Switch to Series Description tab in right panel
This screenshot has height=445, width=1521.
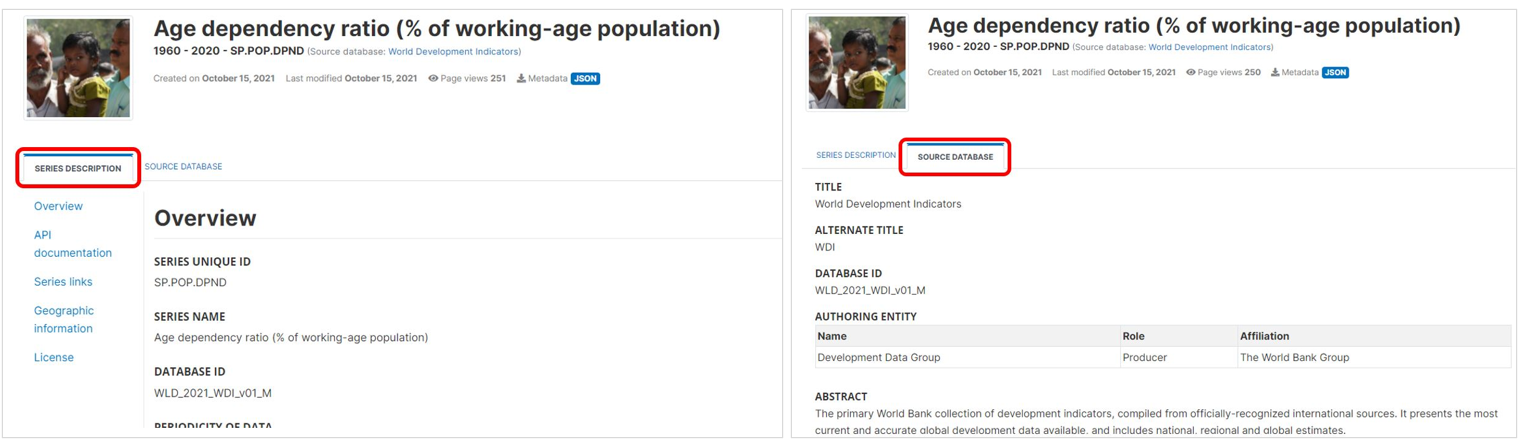[855, 156]
